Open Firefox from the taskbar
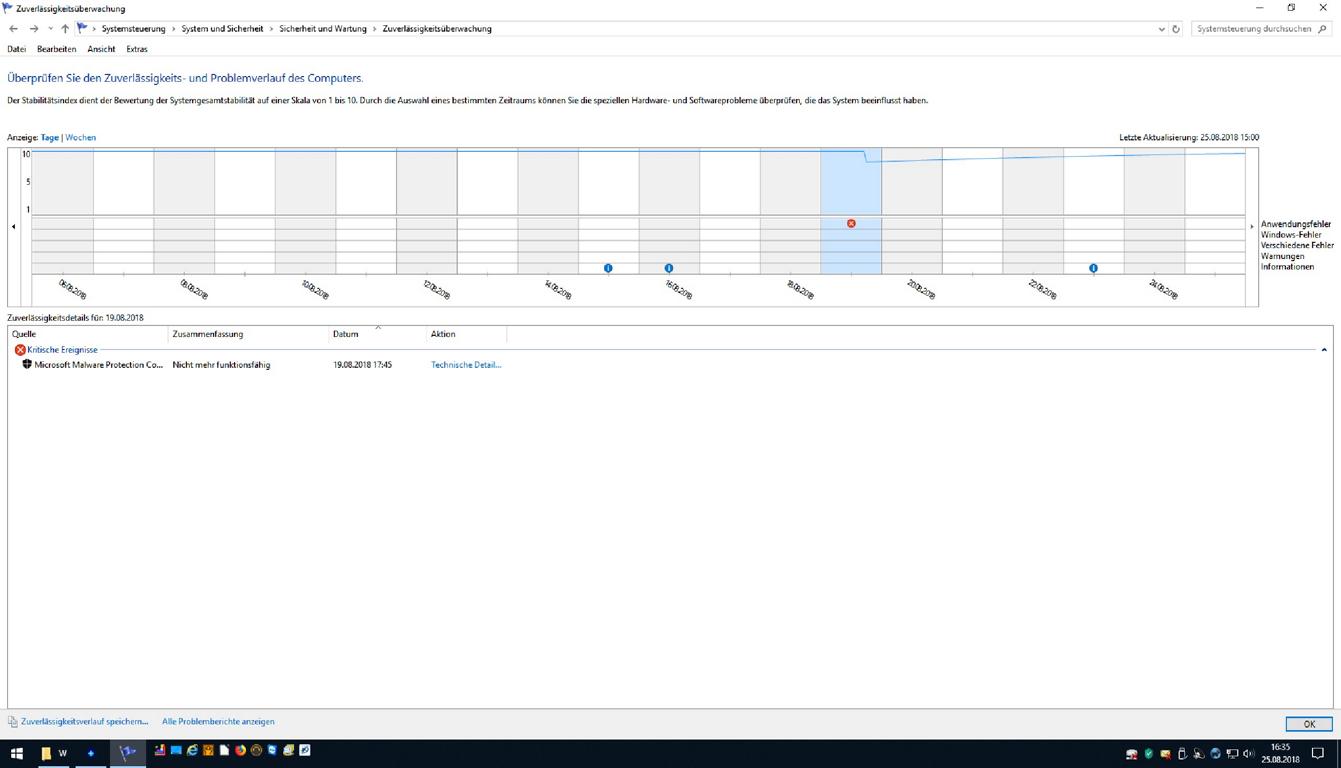1341x768 pixels. click(240, 751)
